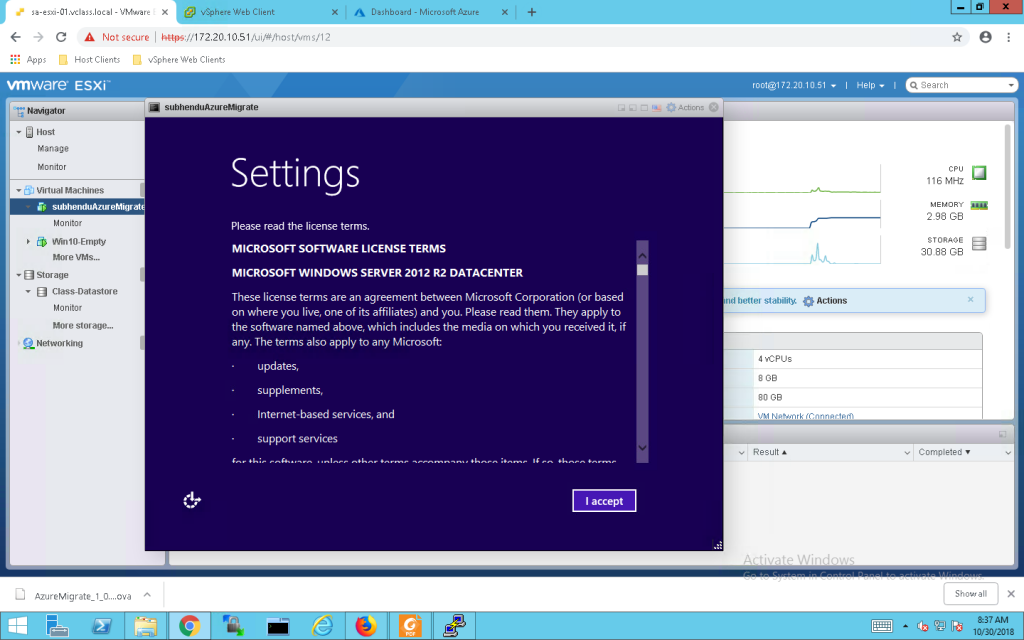The width and height of the screenshot is (1024, 640).
Task: Open the Chrome three-dot menu
Action: 1008,37
